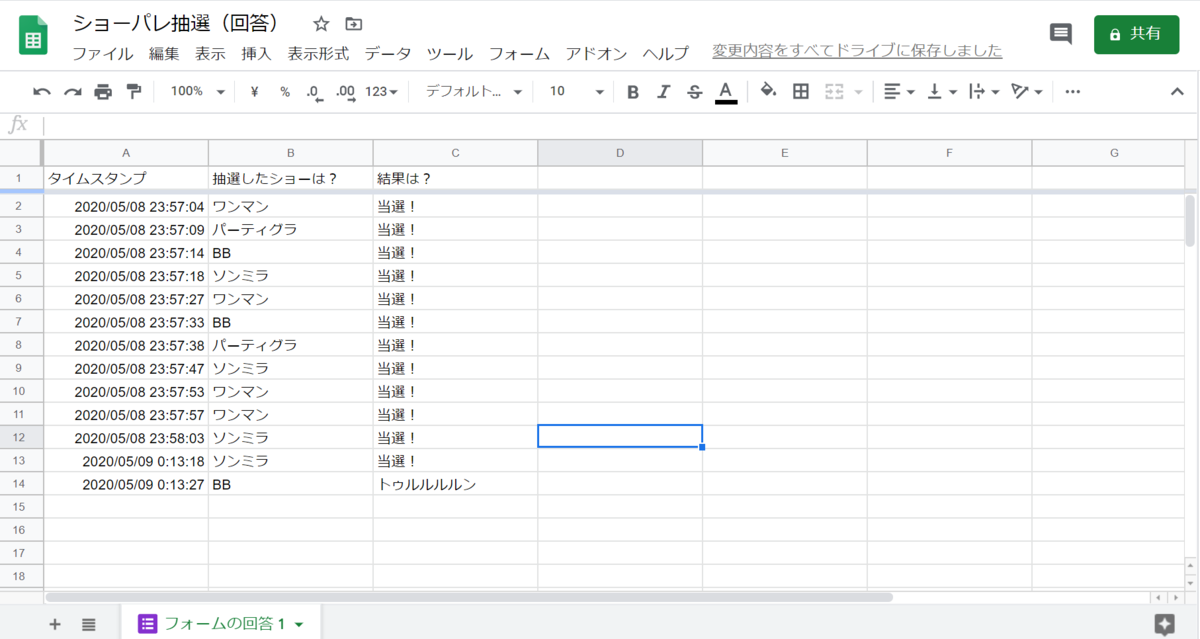This screenshot has height=639, width=1200.
Task: Select the フォームの回答 1 sheet tab
Action: pos(221,623)
